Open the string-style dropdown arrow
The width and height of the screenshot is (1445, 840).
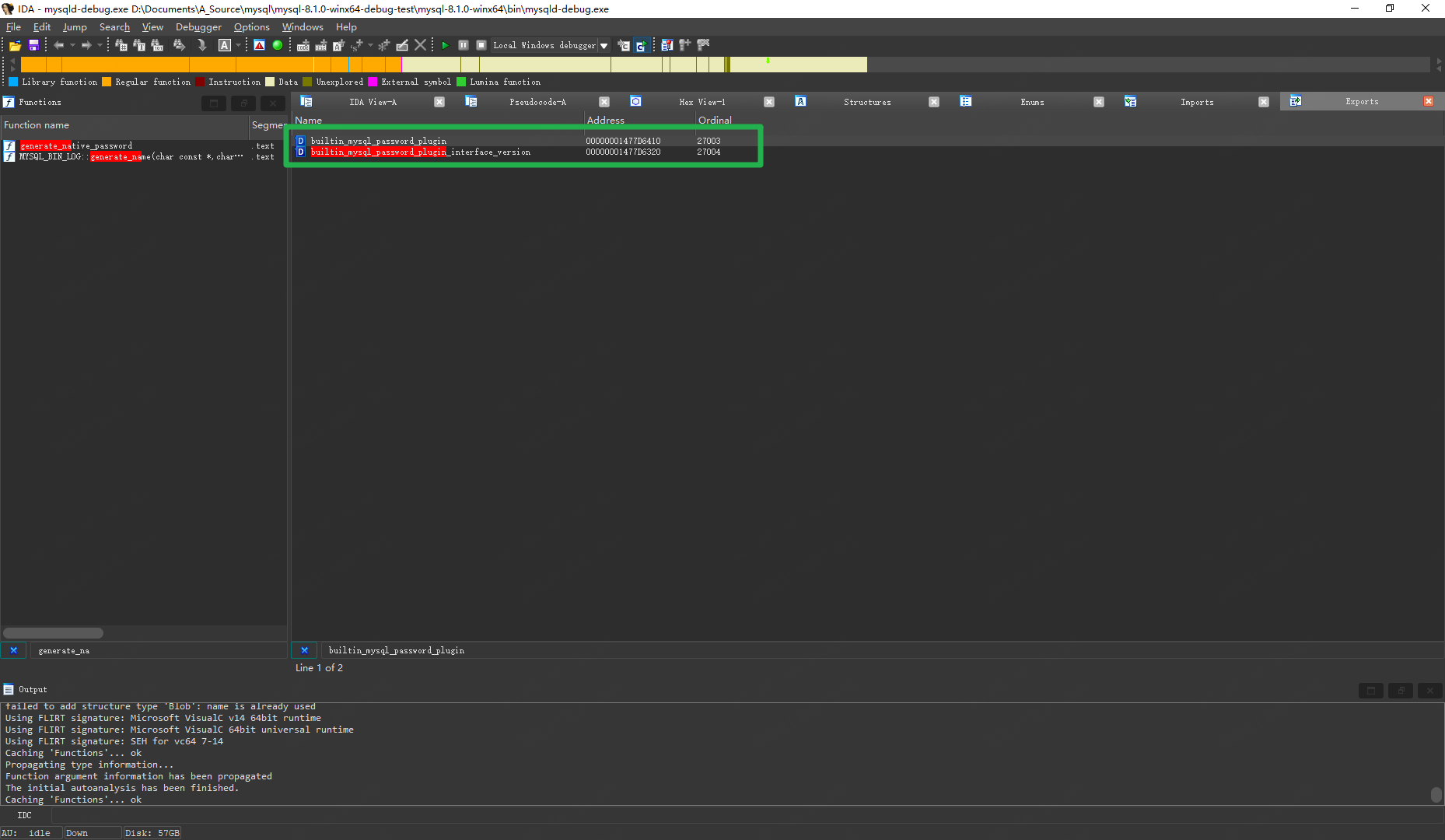click(370, 45)
